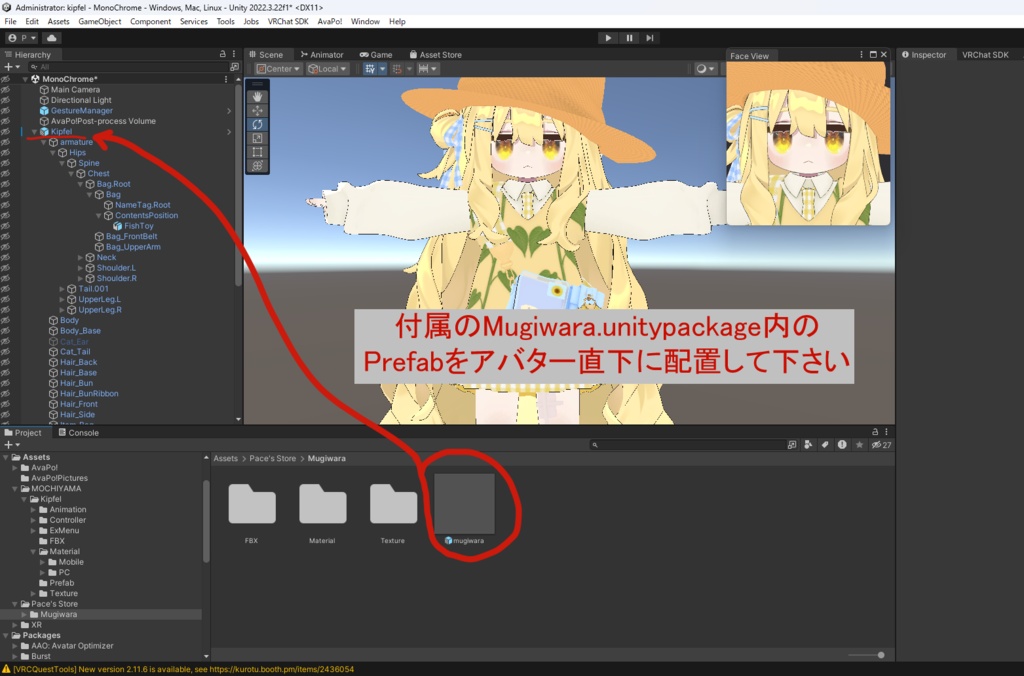Switch to the Animator tab

pyautogui.click(x=322, y=55)
